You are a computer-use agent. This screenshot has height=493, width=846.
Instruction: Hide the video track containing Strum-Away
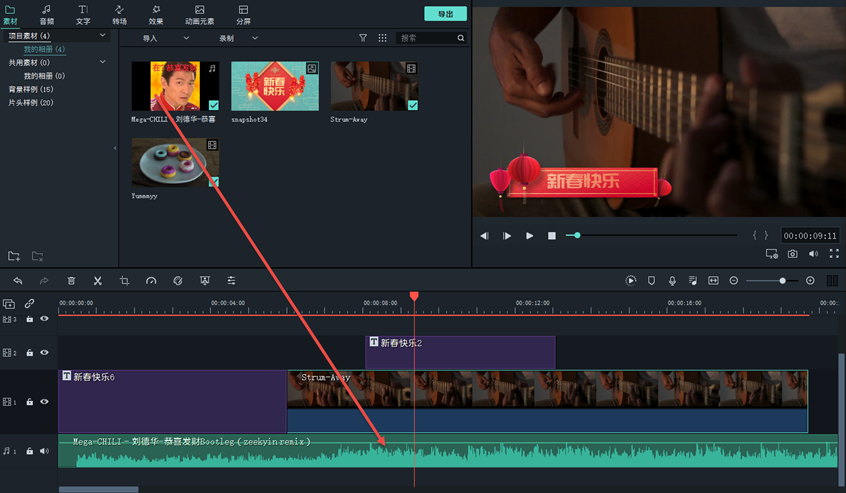[44, 402]
